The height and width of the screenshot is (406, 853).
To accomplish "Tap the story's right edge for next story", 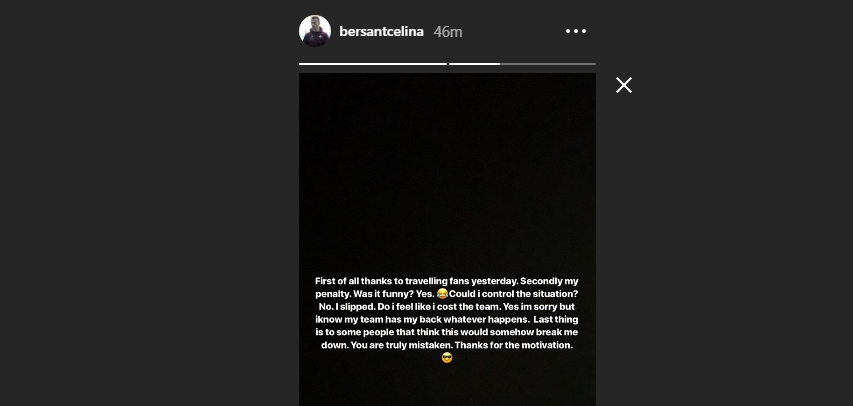I will coord(580,200).
